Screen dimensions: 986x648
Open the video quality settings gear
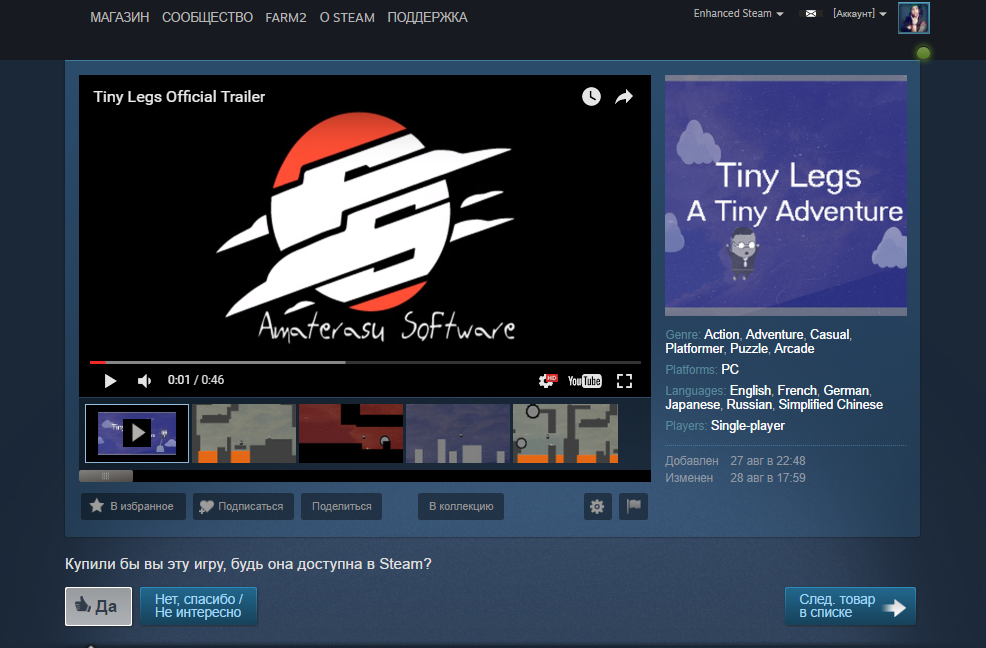(547, 381)
